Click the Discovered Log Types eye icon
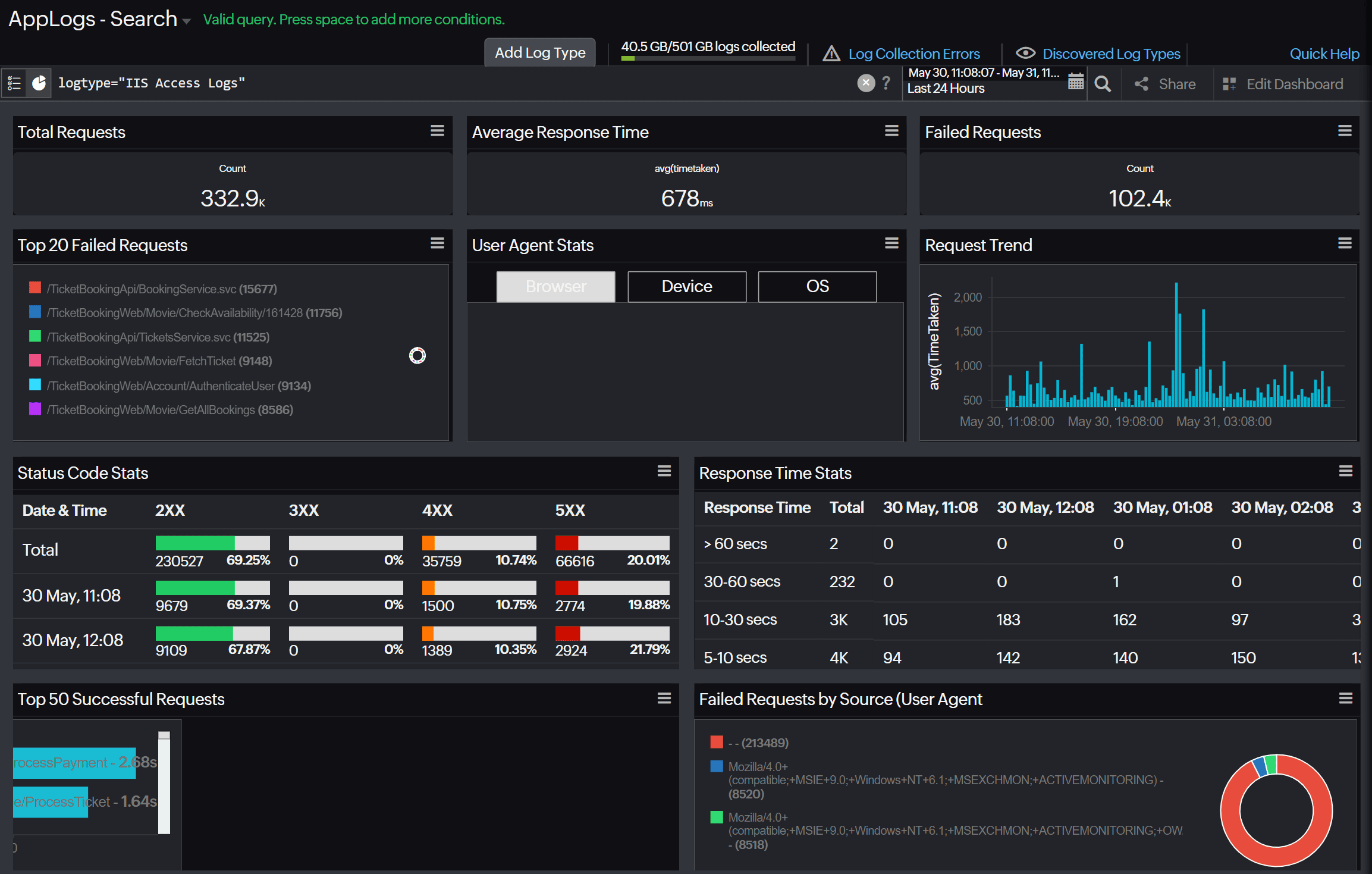This screenshot has width=1372, height=874. click(1025, 53)
